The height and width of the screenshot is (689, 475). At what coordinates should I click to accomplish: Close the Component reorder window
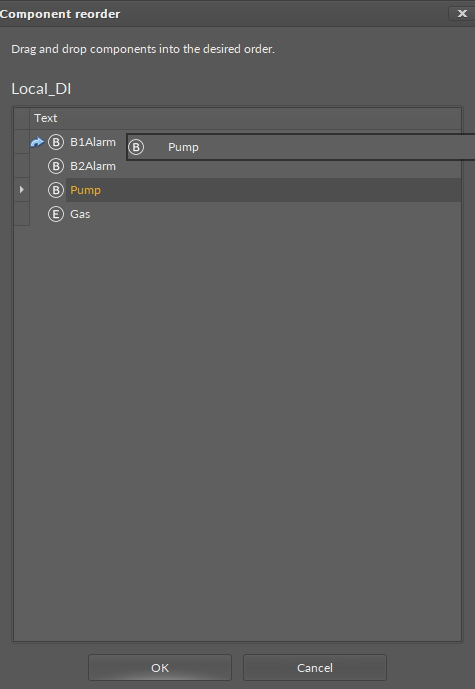tap(461, 14)
